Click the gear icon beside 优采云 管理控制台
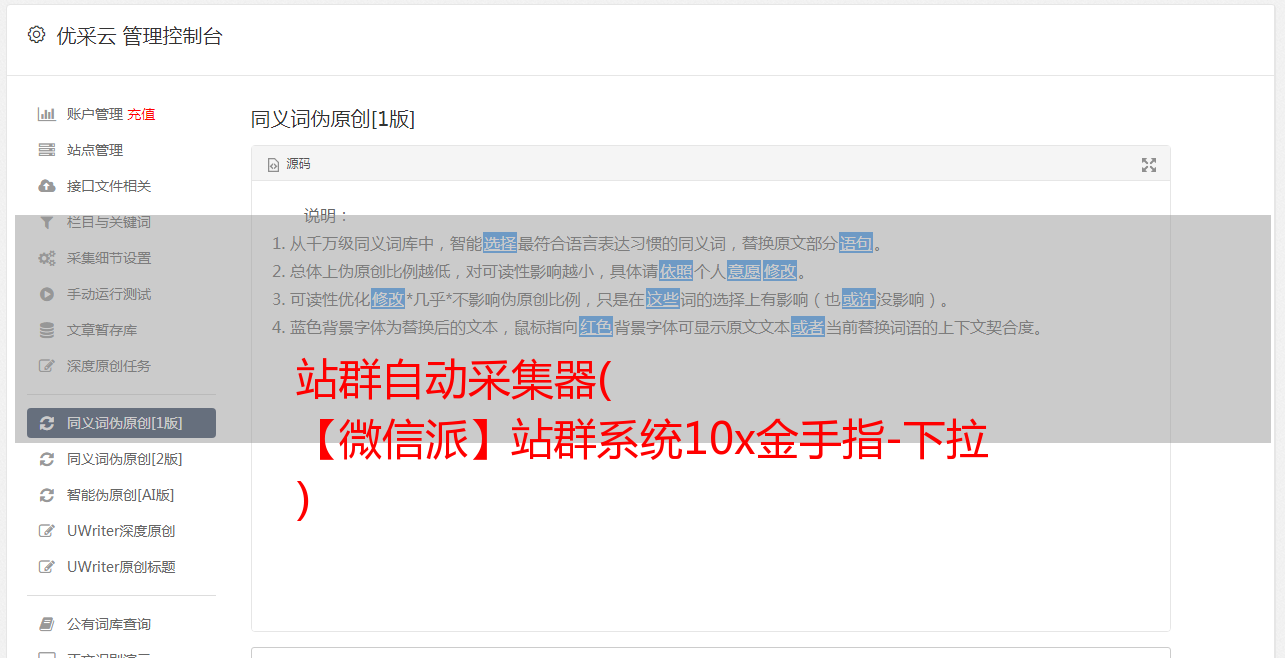Image resolution: width=1285 pixels, height=658 pixels. point(37,35)
